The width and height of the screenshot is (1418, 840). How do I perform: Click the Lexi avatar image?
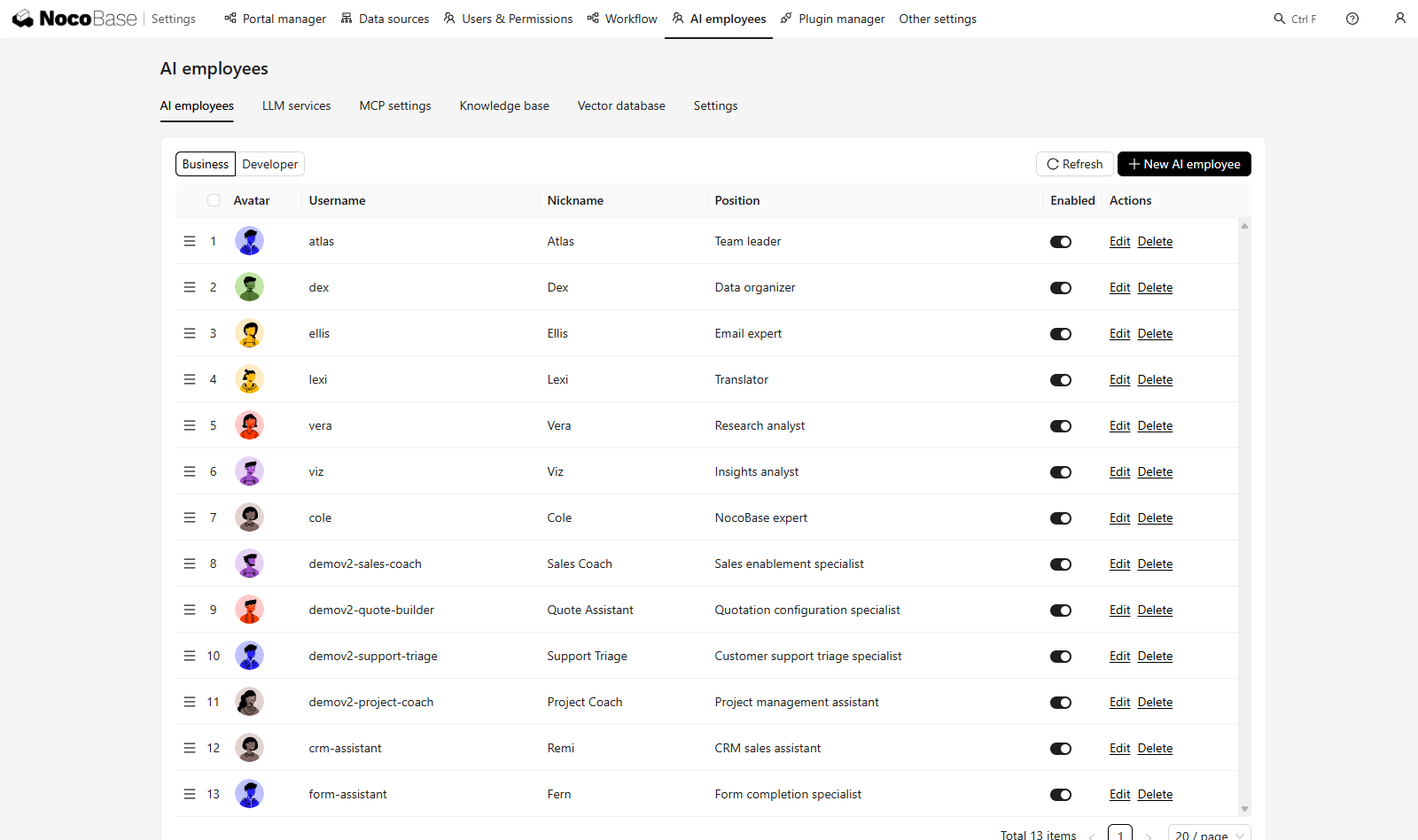coord(250,379)
